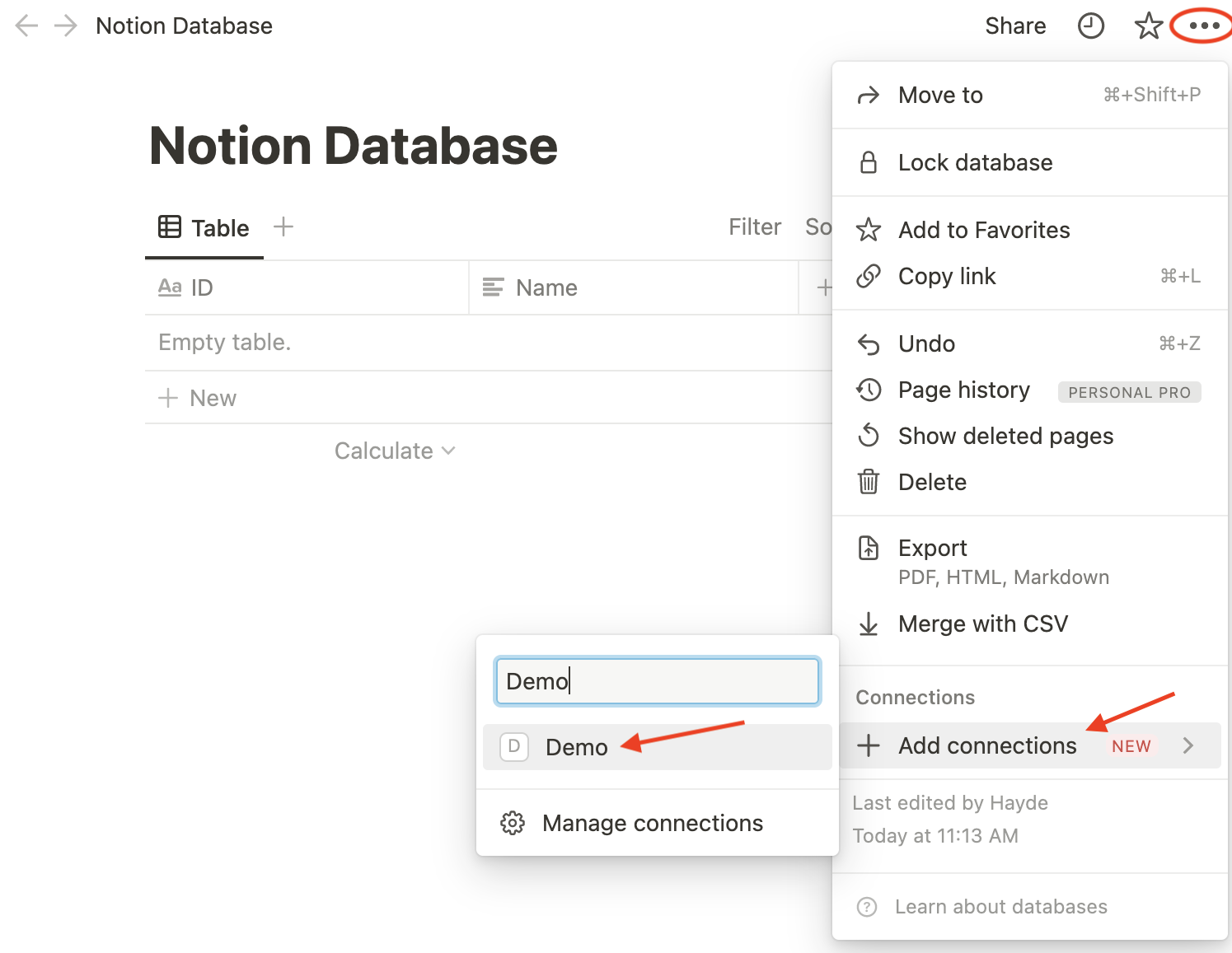The width and height of the screenshot is (1232, 953).
Task: Click the arrow icon beside Move to
Action: coord(869,96)
